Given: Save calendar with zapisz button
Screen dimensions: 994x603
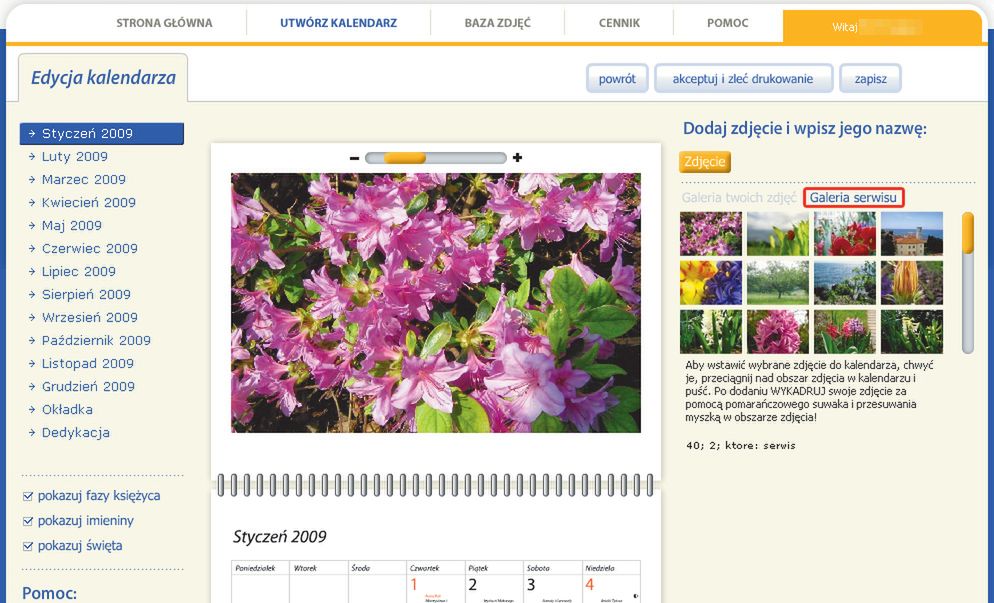Looking at the screenshot, I should [870, 79].
